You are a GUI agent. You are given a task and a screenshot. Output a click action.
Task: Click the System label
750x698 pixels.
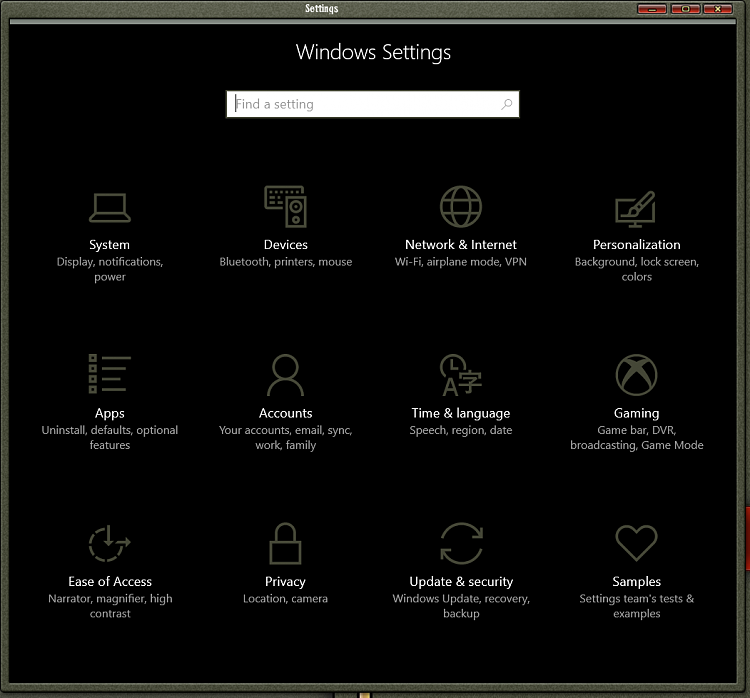point(110,245)
